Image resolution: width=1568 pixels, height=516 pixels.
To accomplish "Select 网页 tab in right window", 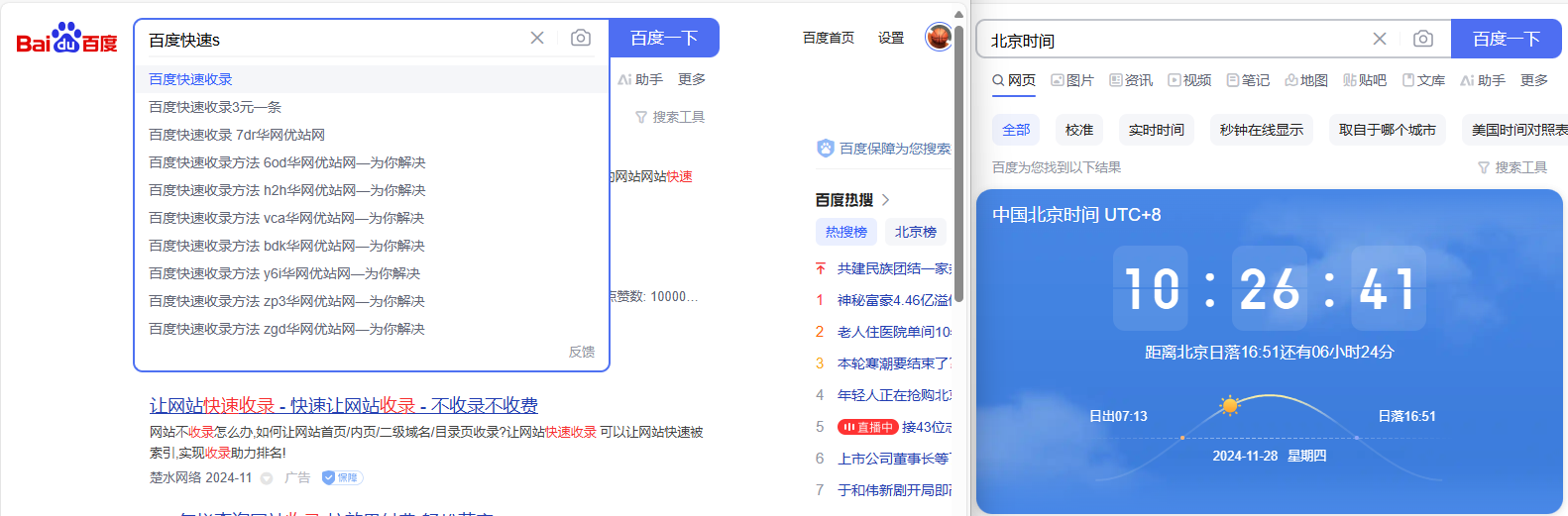I will (1014, 80).
